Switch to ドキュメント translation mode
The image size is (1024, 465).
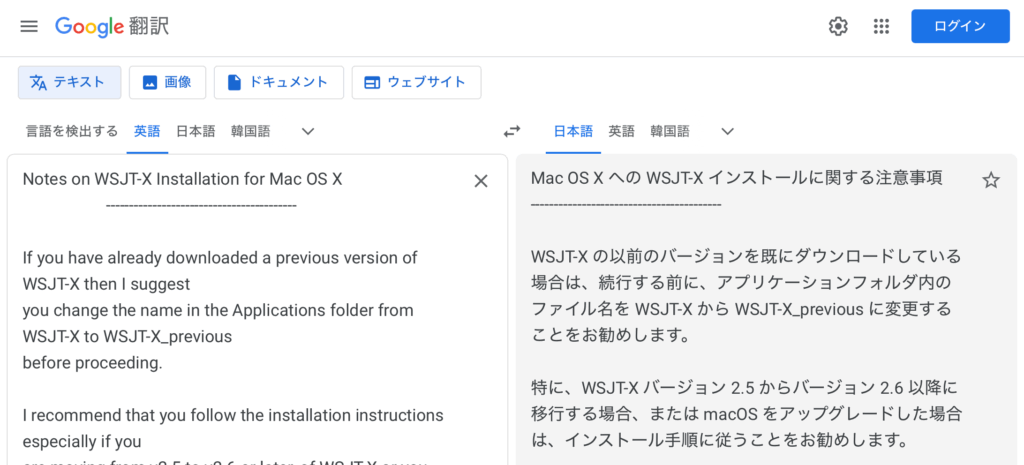pos(278,82)
